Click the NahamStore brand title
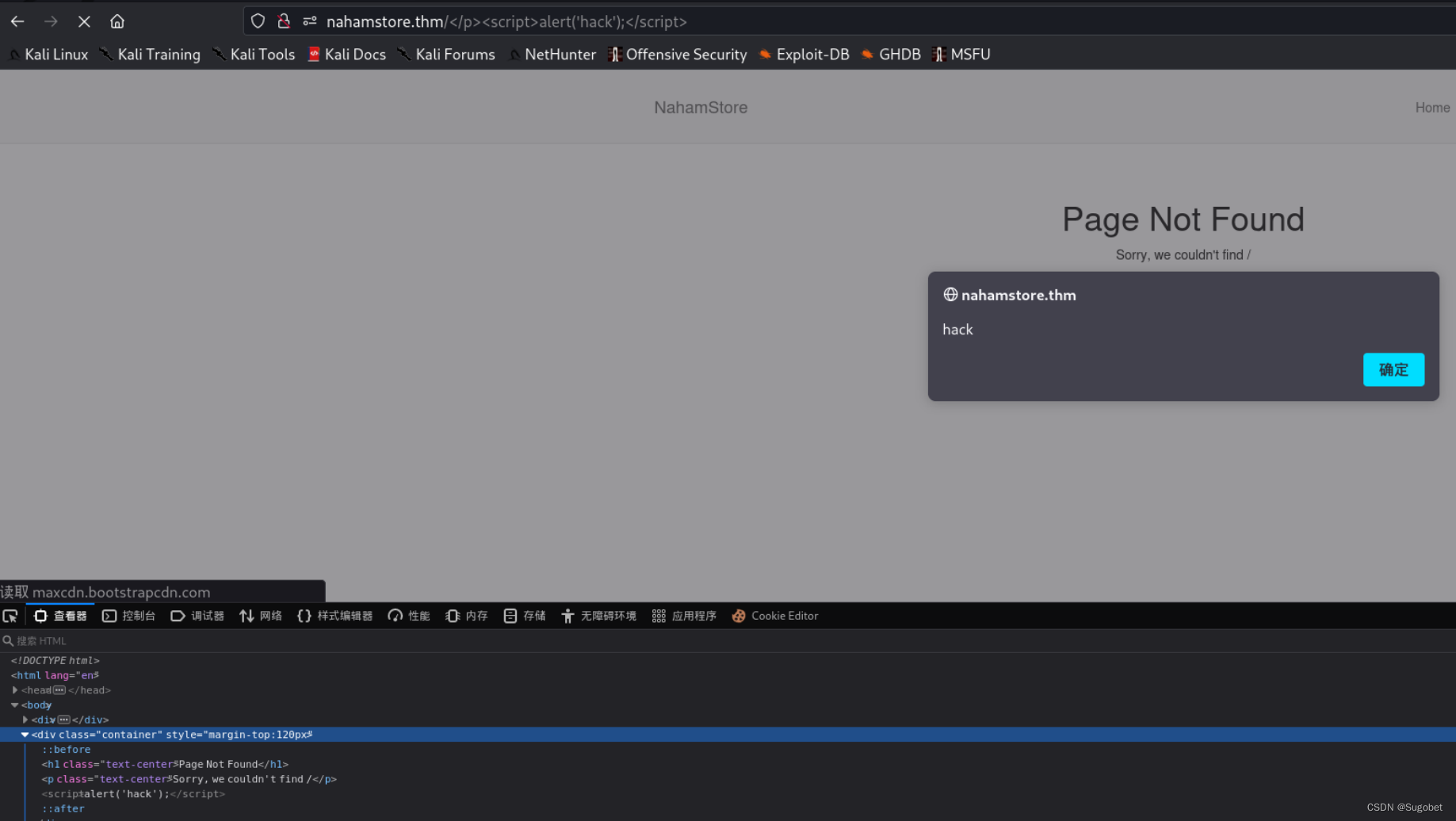This screenshot has width=1456, height=821. tap(701, 107)
